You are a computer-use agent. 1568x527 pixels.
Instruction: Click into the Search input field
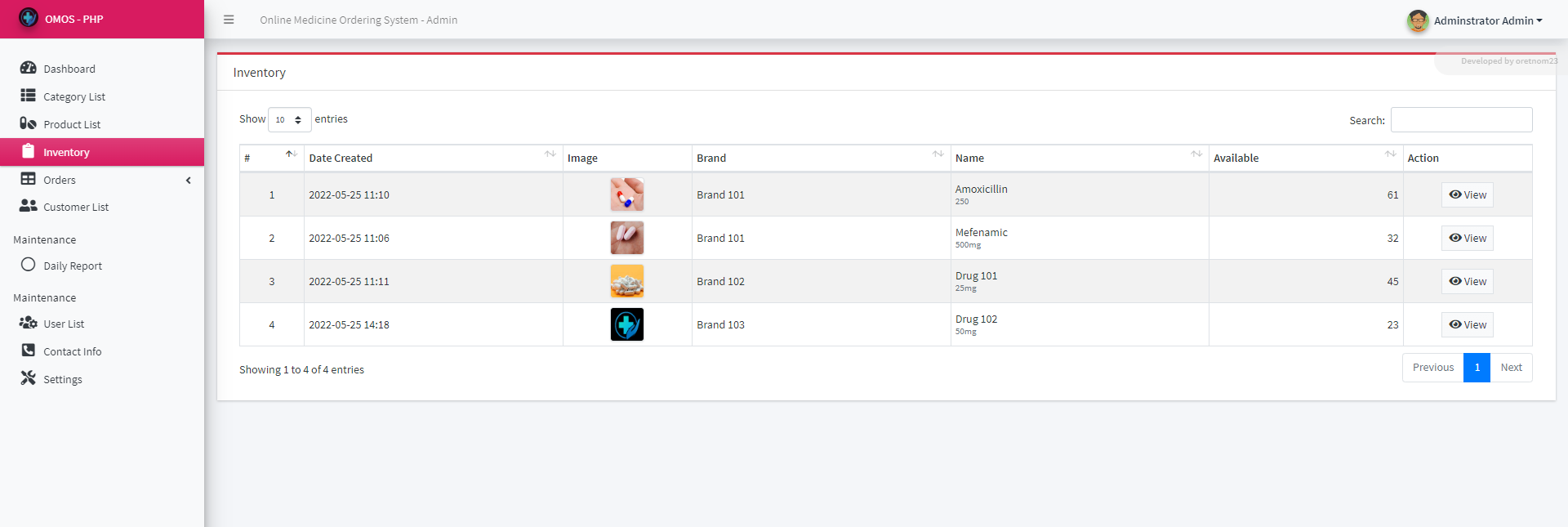coord(1461,120)
